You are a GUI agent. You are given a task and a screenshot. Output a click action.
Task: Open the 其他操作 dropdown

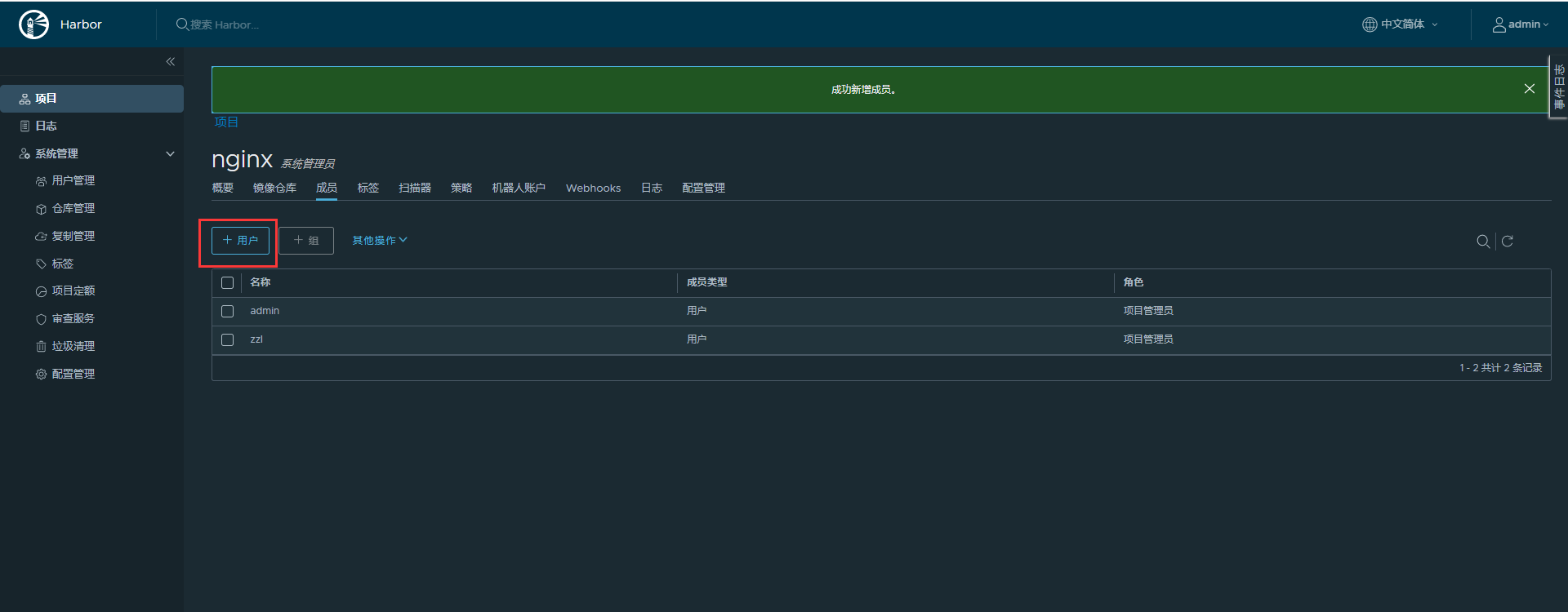(380, 240)
